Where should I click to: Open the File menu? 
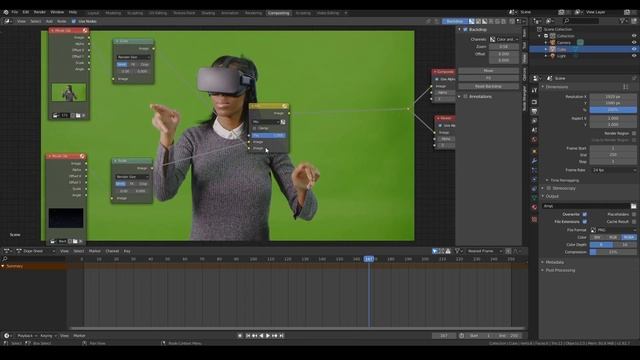15,12
